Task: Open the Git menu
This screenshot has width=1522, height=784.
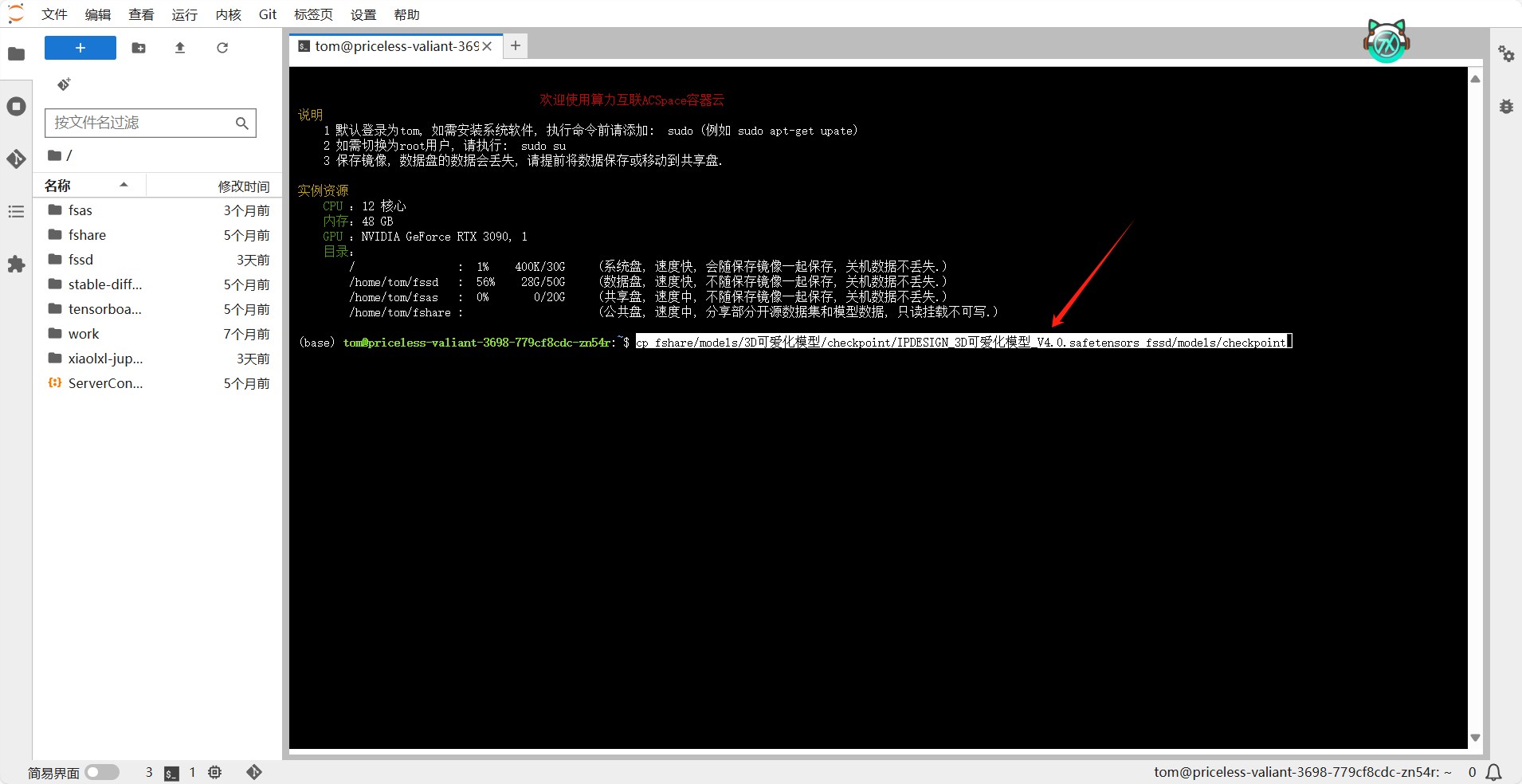Action: [268, 14]
